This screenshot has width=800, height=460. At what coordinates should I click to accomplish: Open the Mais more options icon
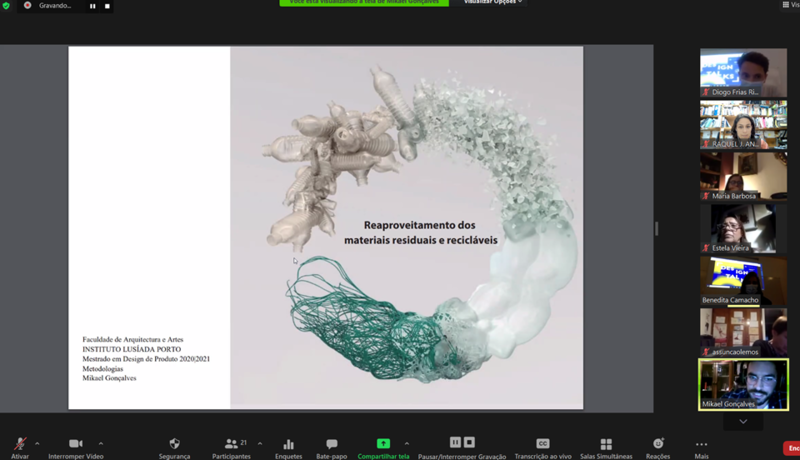702,444
